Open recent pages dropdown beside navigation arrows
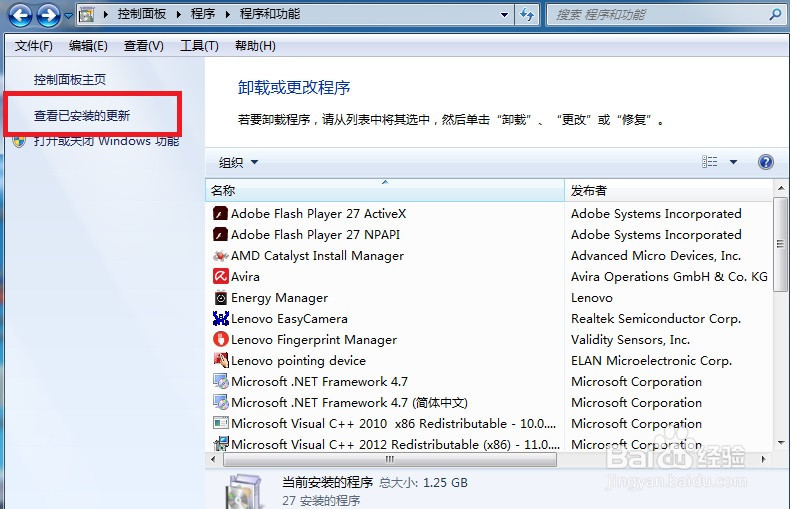 point(68,15)
